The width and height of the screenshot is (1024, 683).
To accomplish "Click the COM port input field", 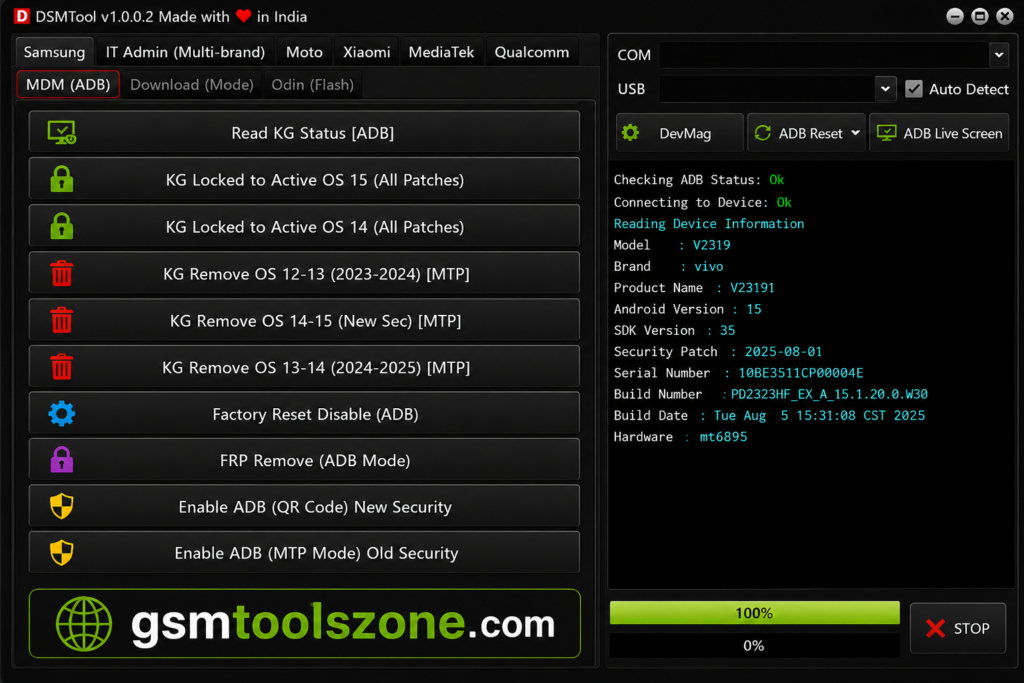I will tap(824, 55).
